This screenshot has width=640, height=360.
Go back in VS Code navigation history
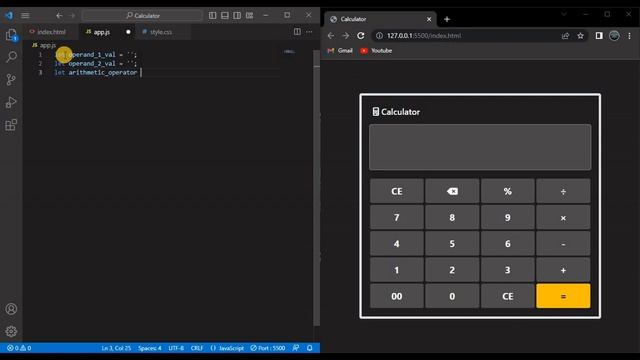tap(59, 16)
